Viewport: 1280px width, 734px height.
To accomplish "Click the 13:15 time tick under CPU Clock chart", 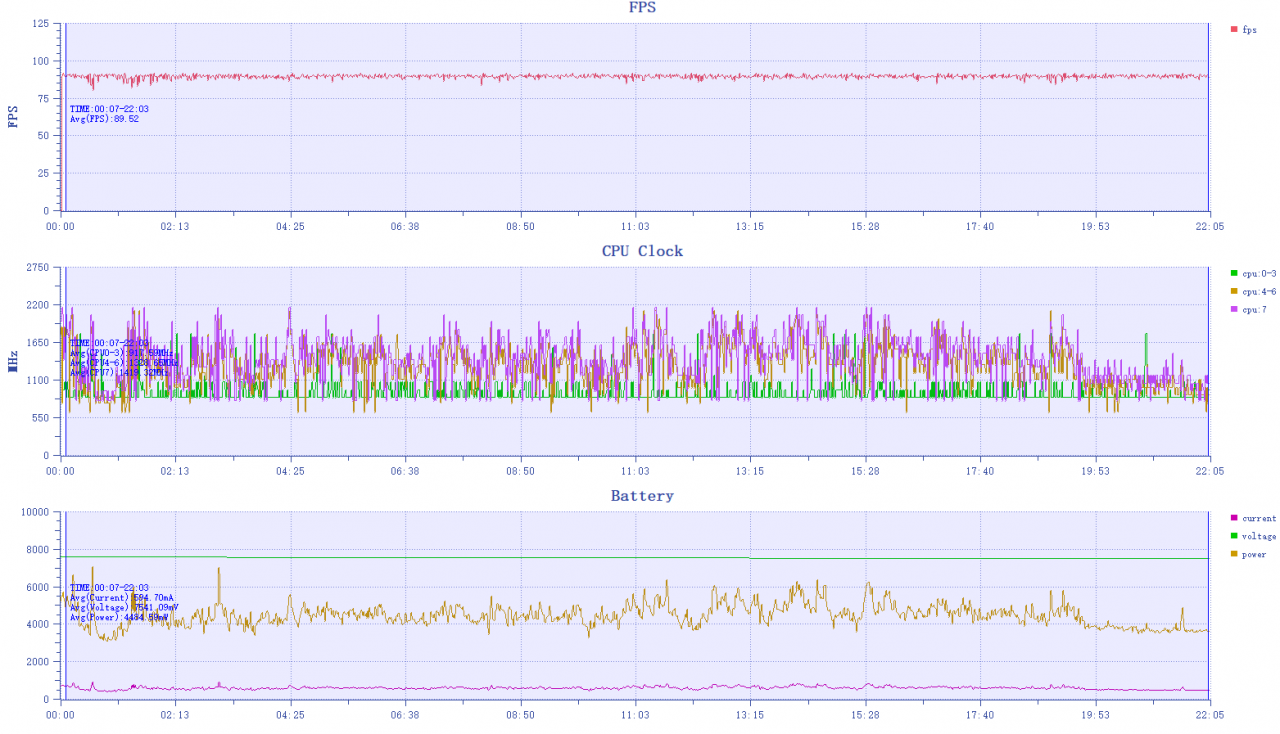I will tap(750, 471).
